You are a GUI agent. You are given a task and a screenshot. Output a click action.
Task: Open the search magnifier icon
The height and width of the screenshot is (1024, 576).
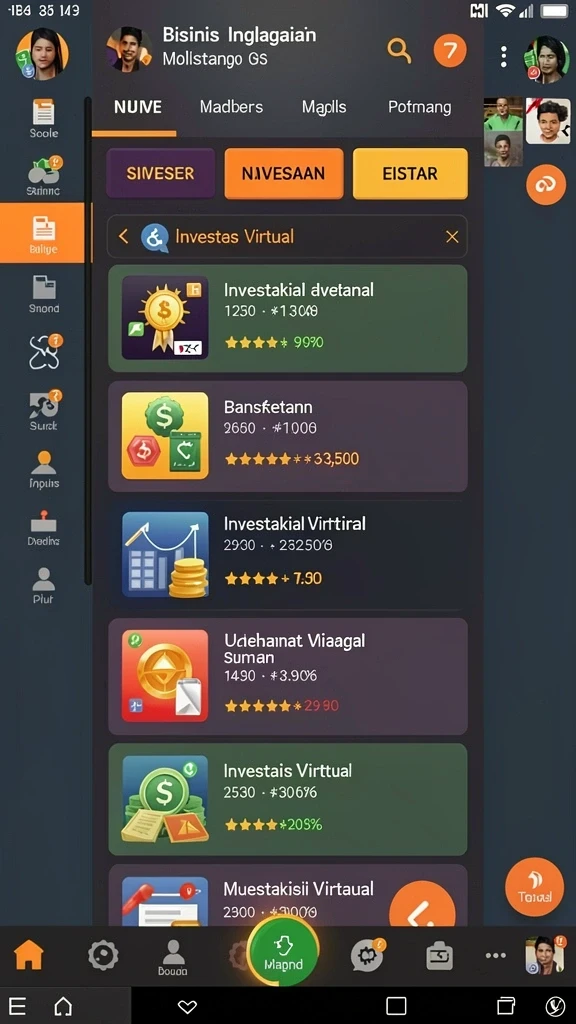[398, 50]
